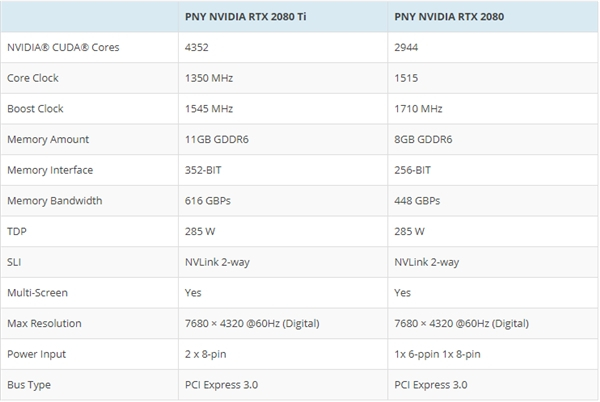Click the 4352 CUDA cores value

[x=198, y=46]
